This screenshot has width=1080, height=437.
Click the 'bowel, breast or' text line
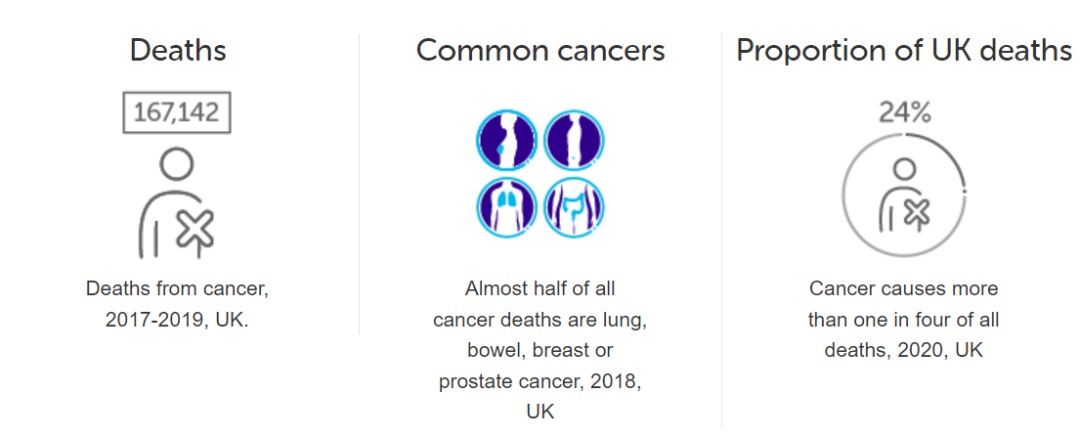540,350
